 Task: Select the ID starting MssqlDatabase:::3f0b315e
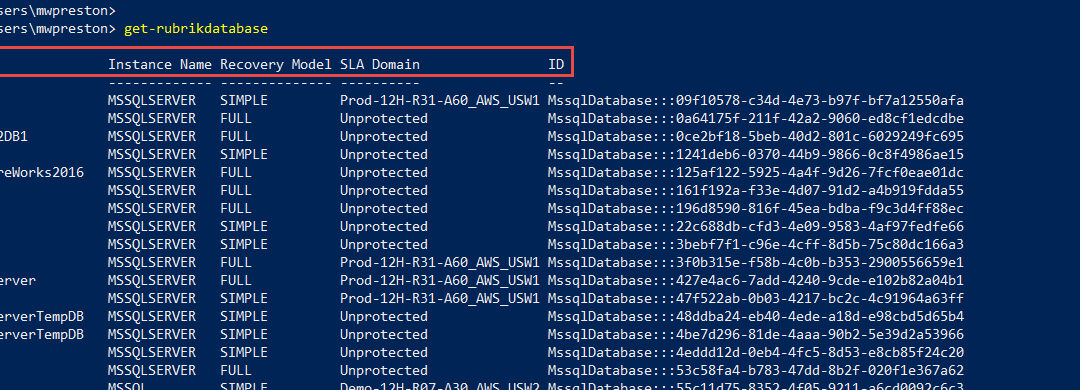coord(756,263)
